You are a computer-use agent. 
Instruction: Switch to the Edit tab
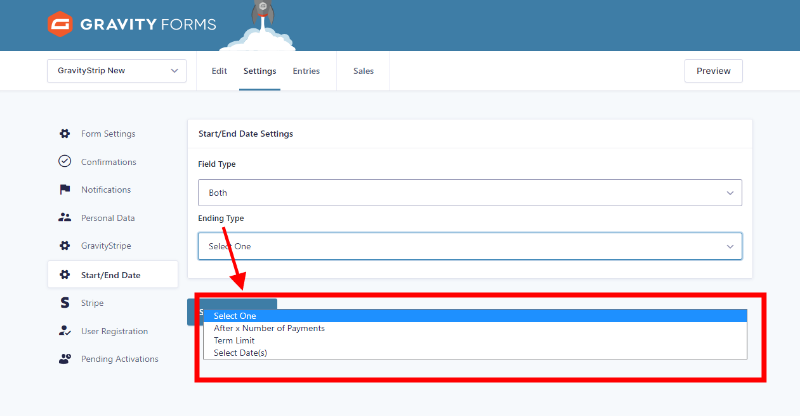[219, 71]
